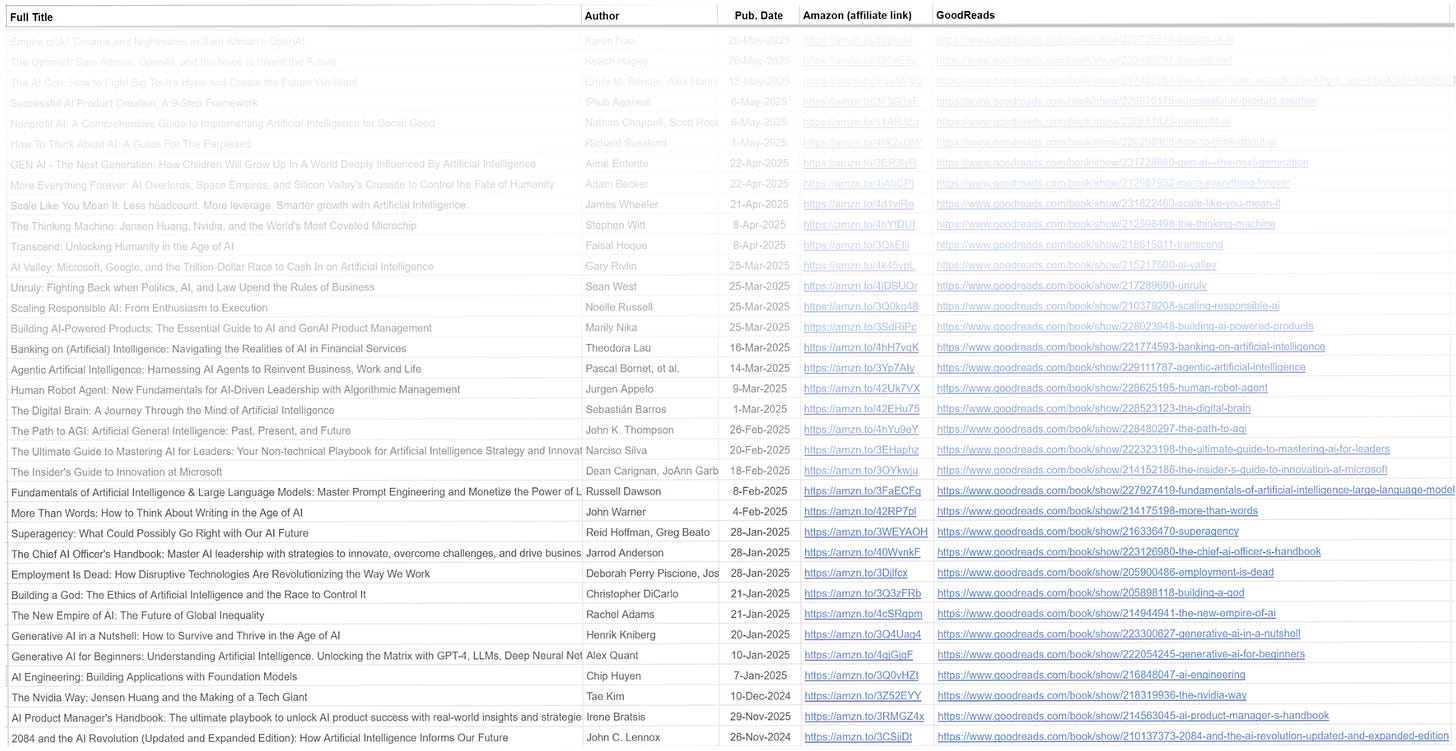Select date cell '26-Nov-2024'
The height and width of the screenshot is (751, 1456).
757,738
